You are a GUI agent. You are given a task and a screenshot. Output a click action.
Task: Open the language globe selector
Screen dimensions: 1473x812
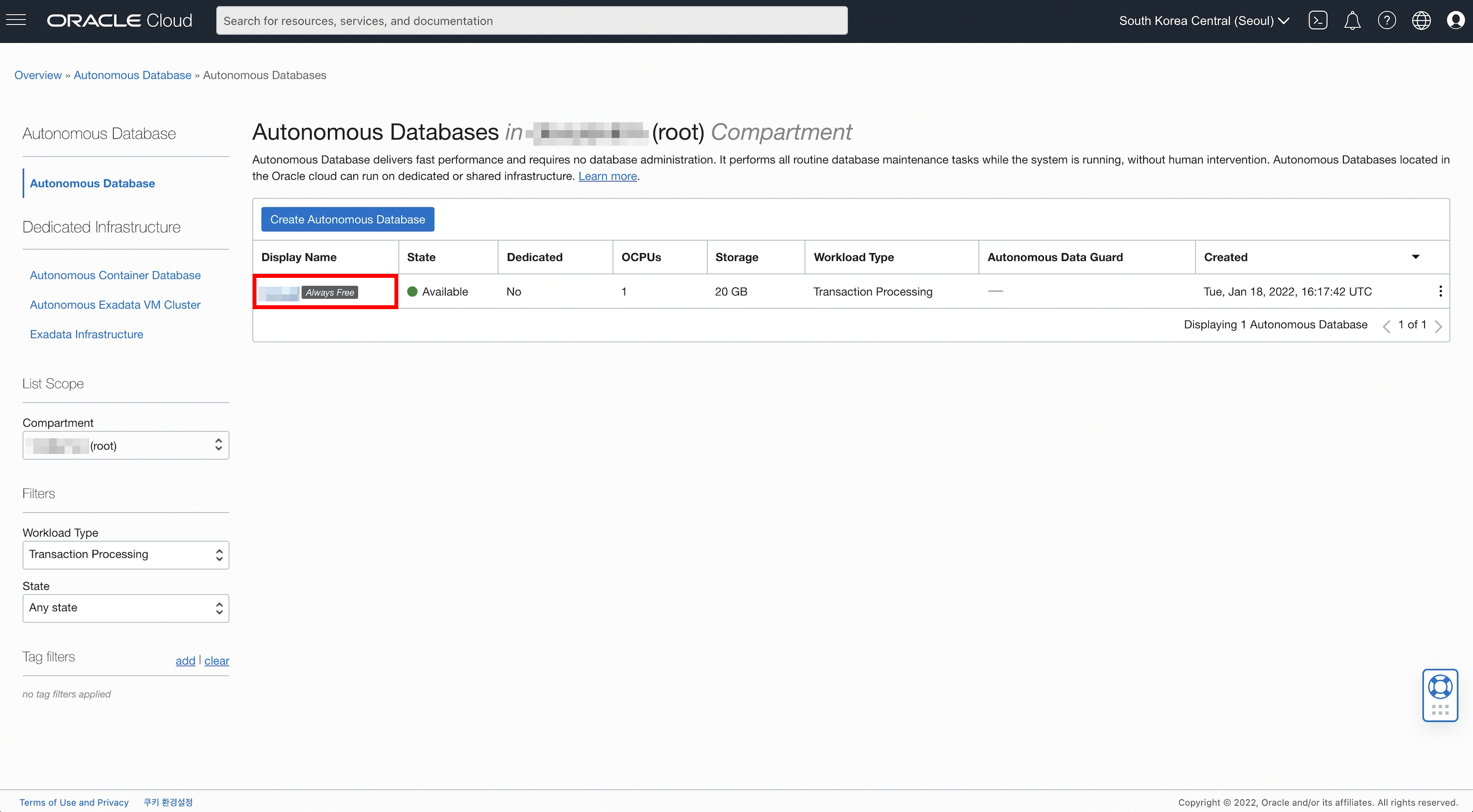(x=1421, y=21)
